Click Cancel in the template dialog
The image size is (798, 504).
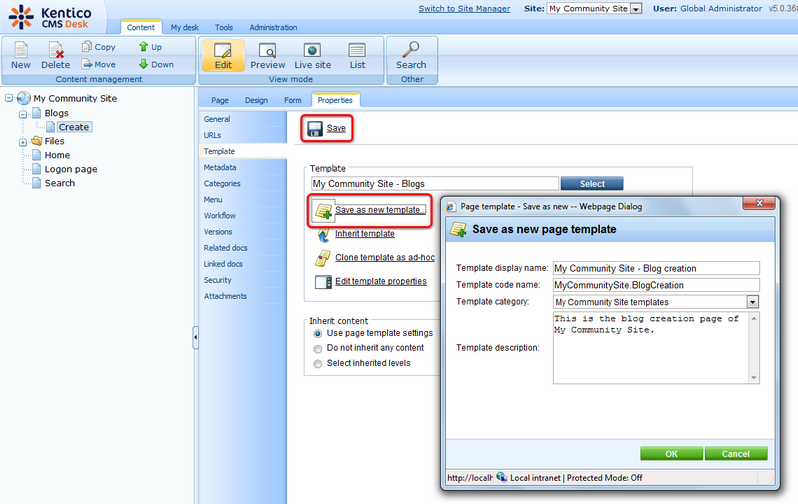coord(735,454)
